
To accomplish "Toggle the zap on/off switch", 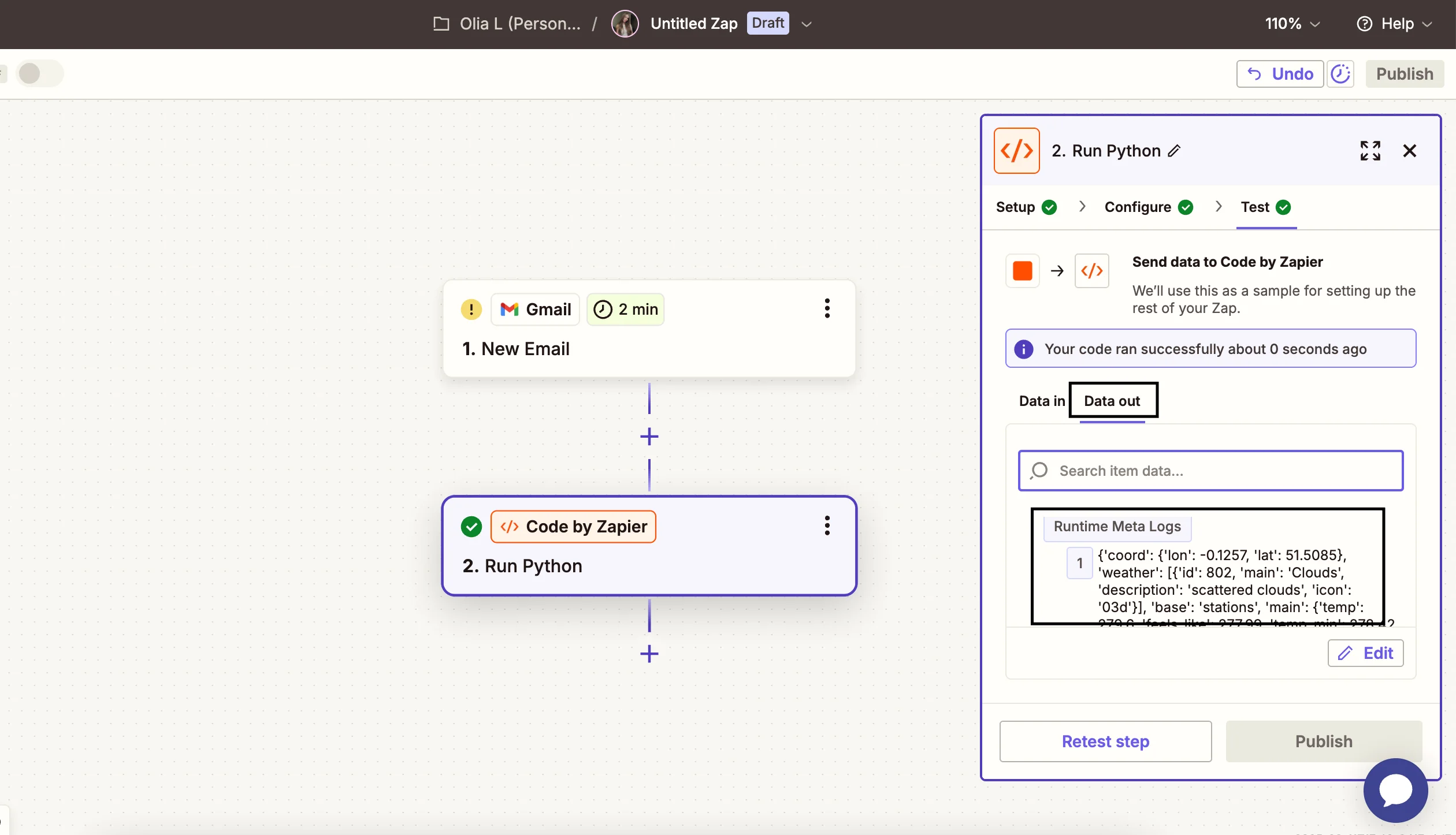I will coord(39,73).
